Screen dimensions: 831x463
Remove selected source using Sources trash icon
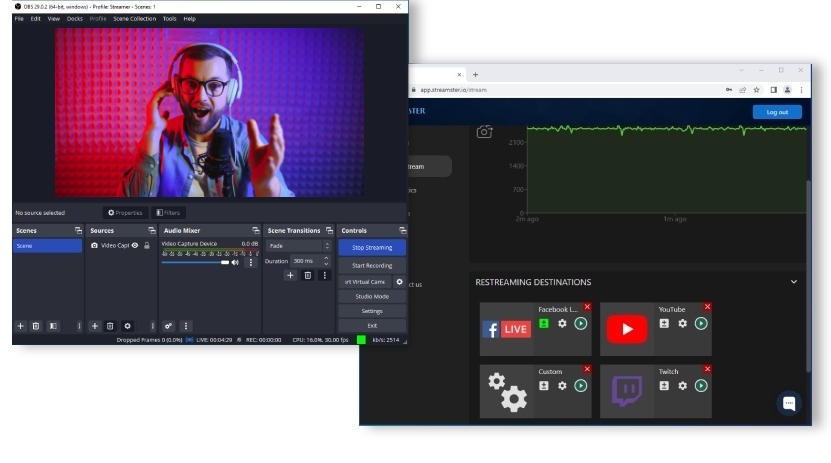pos(110,326)
